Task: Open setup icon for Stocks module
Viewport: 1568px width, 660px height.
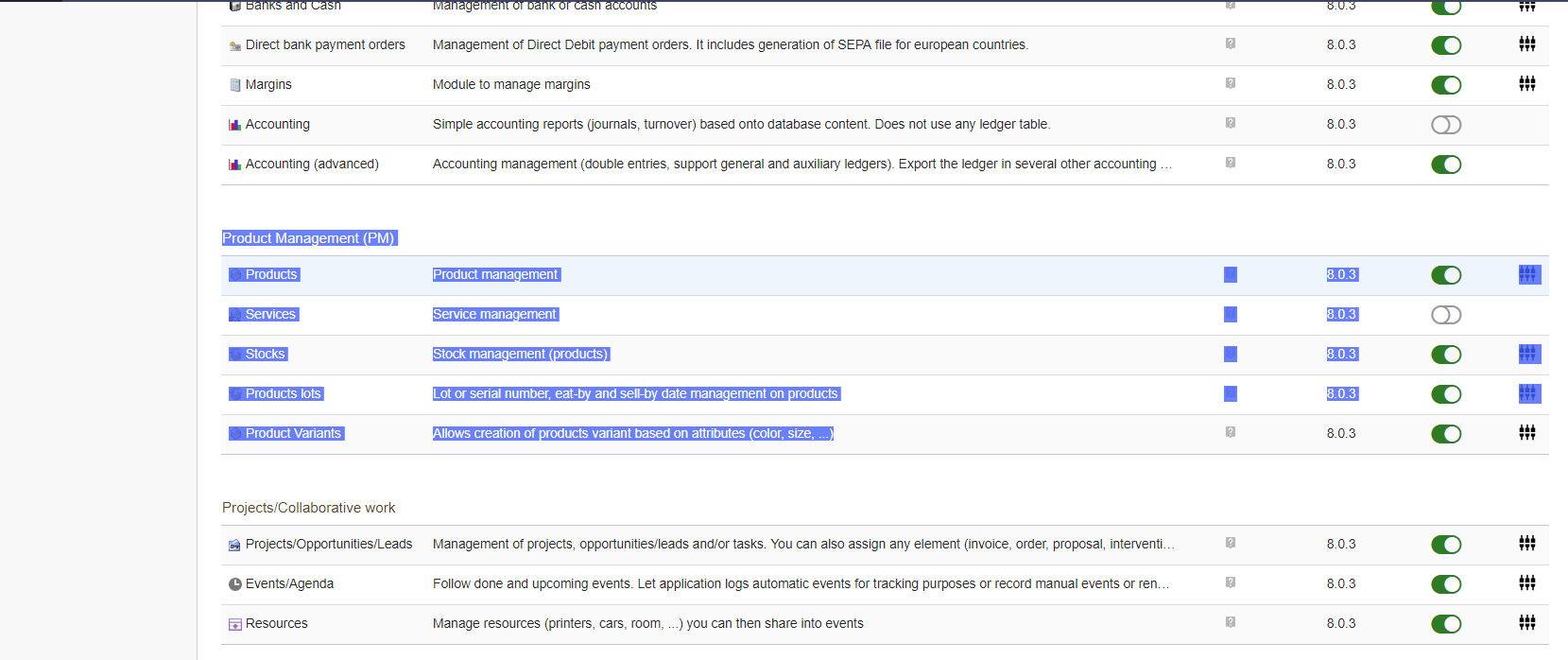Action: (1528, 354)
